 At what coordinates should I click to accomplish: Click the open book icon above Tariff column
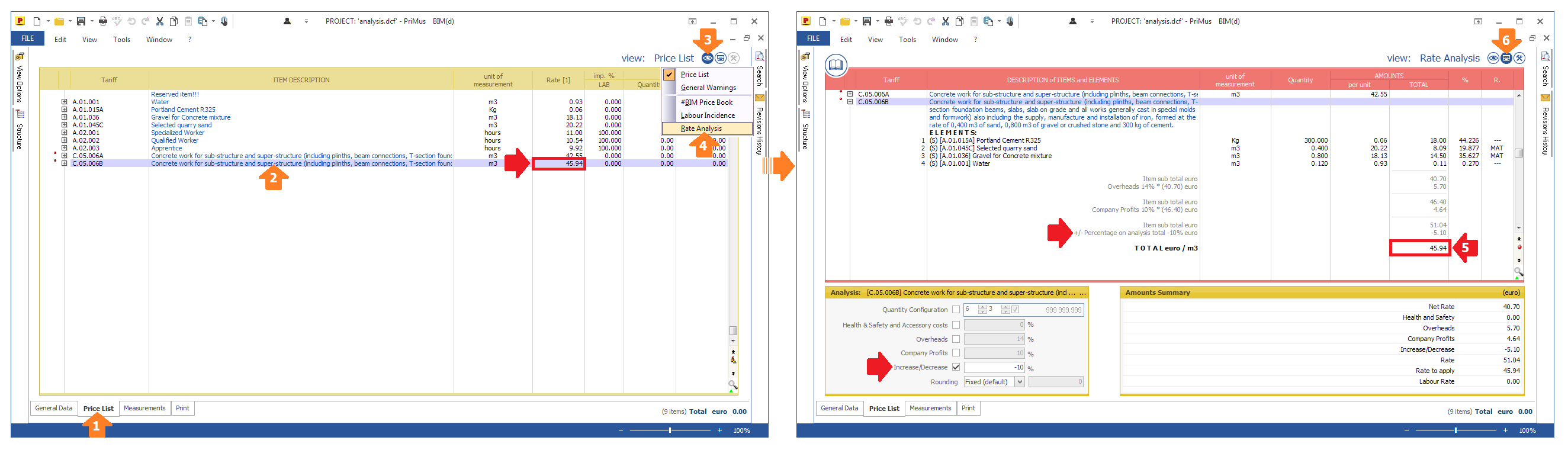(836, 65)
